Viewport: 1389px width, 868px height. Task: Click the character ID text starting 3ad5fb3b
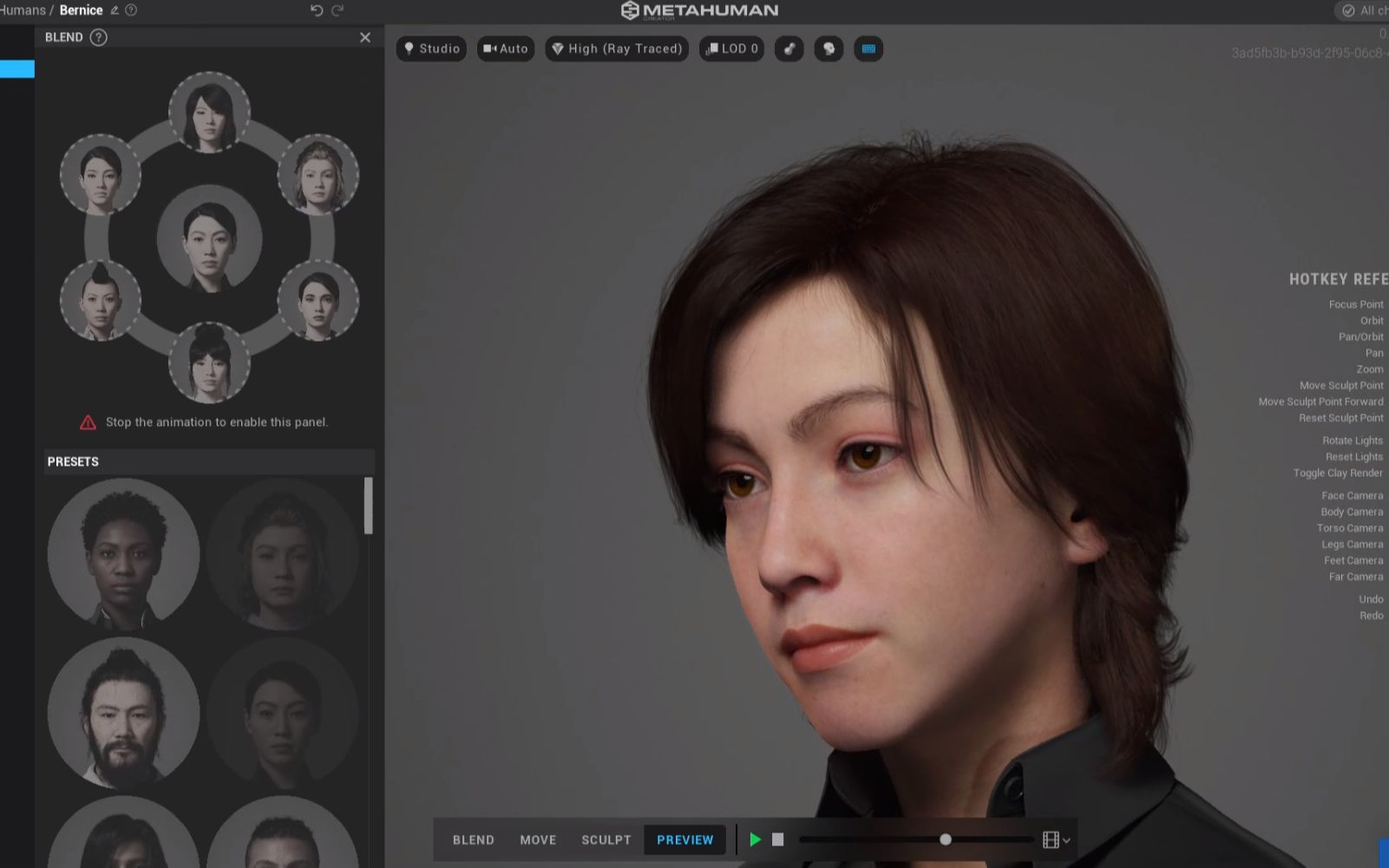coord(1310,53)
